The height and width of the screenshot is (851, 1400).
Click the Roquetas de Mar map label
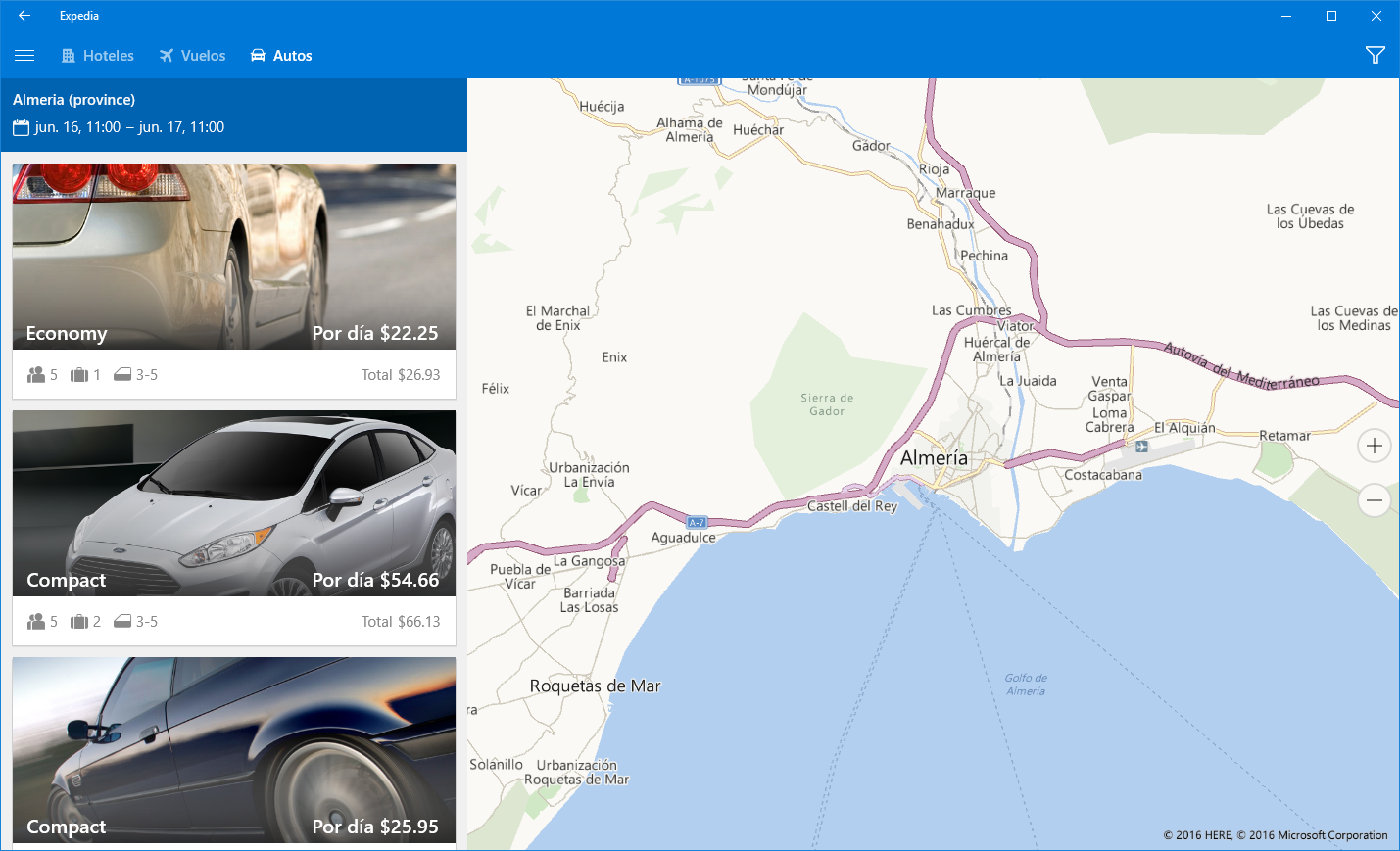pyautogui.click(x=595, y=686)
